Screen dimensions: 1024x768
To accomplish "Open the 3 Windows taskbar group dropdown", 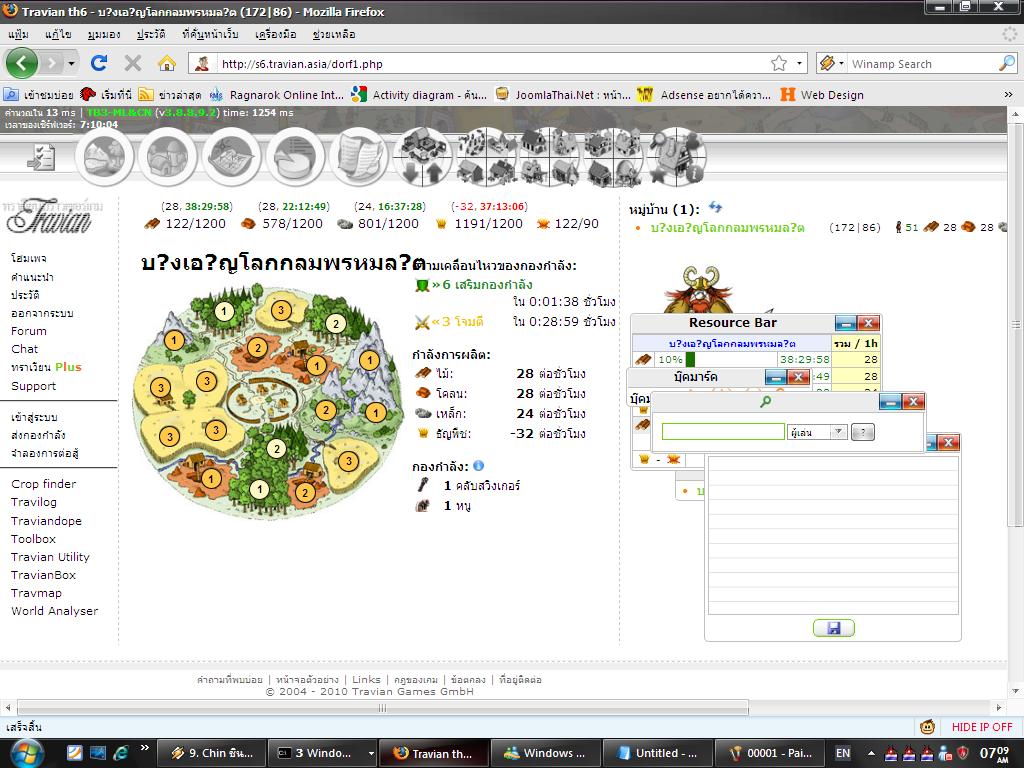I will click(371, 753).
